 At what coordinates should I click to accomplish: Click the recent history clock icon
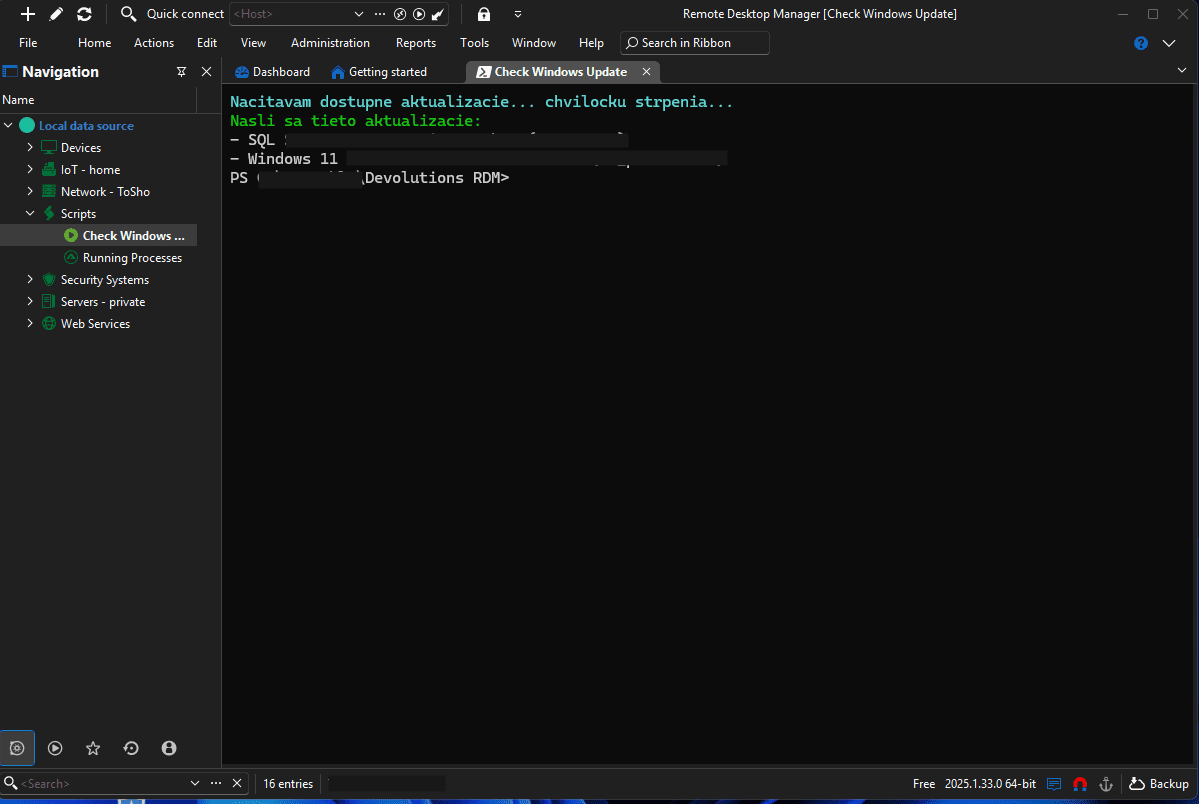(x=131, y=748)
